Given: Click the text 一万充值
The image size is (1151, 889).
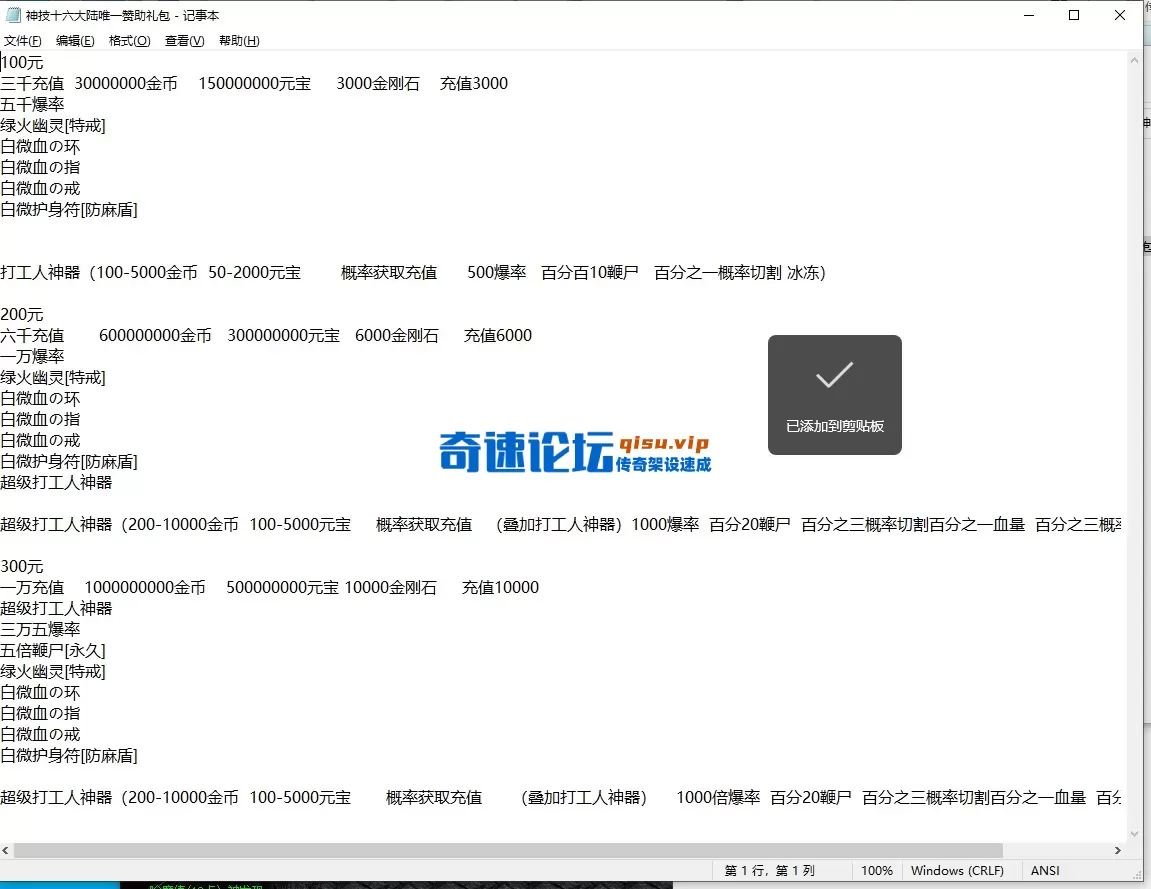Looking at the screenshot, I should (32, 587).
